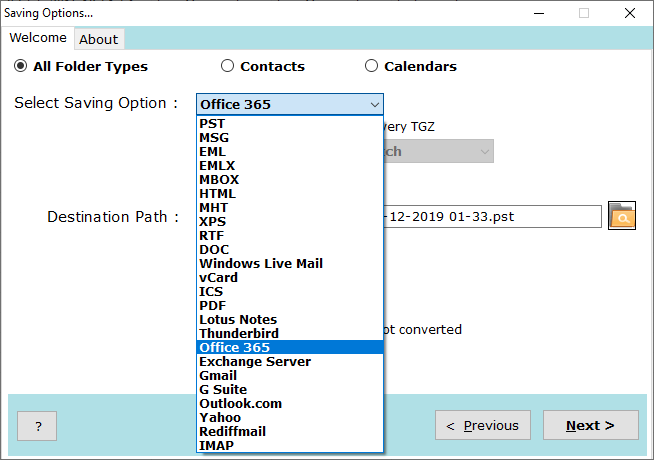Pick Outlook.com as the saving option

point(290,403)
